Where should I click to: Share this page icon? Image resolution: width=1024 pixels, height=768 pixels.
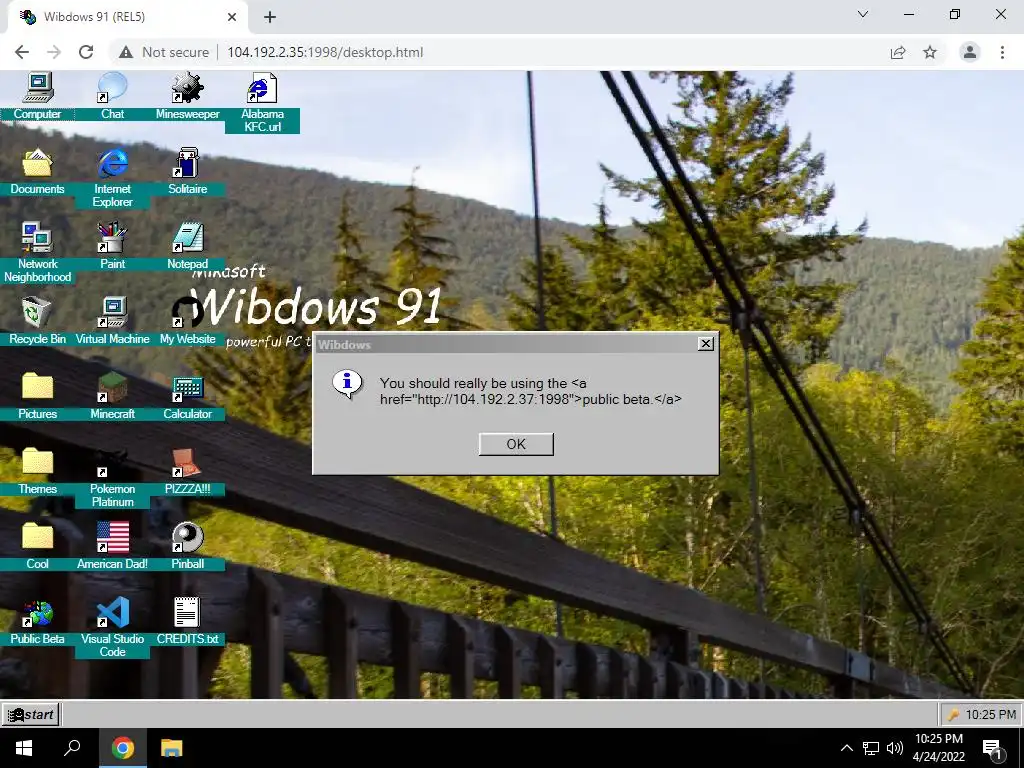[x=898, y=52]
